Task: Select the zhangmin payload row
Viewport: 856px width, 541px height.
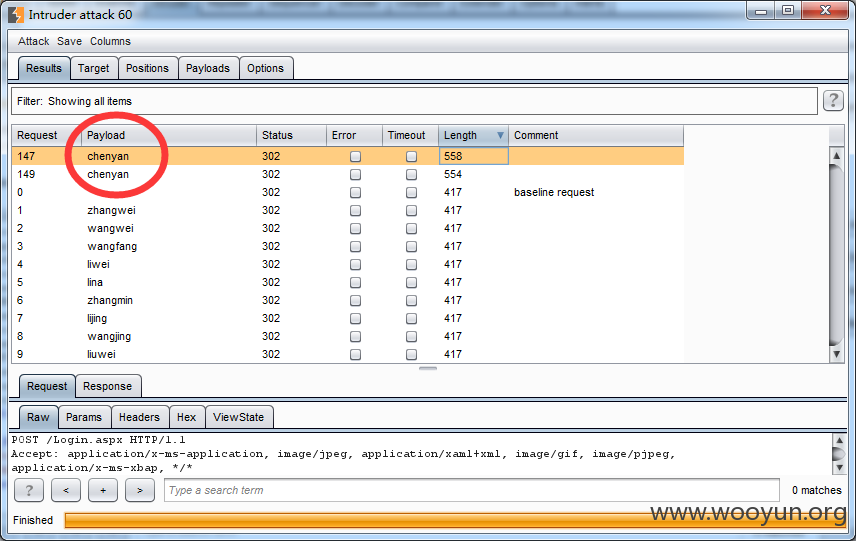Action: pyautogui.click(x=347, y=300)
